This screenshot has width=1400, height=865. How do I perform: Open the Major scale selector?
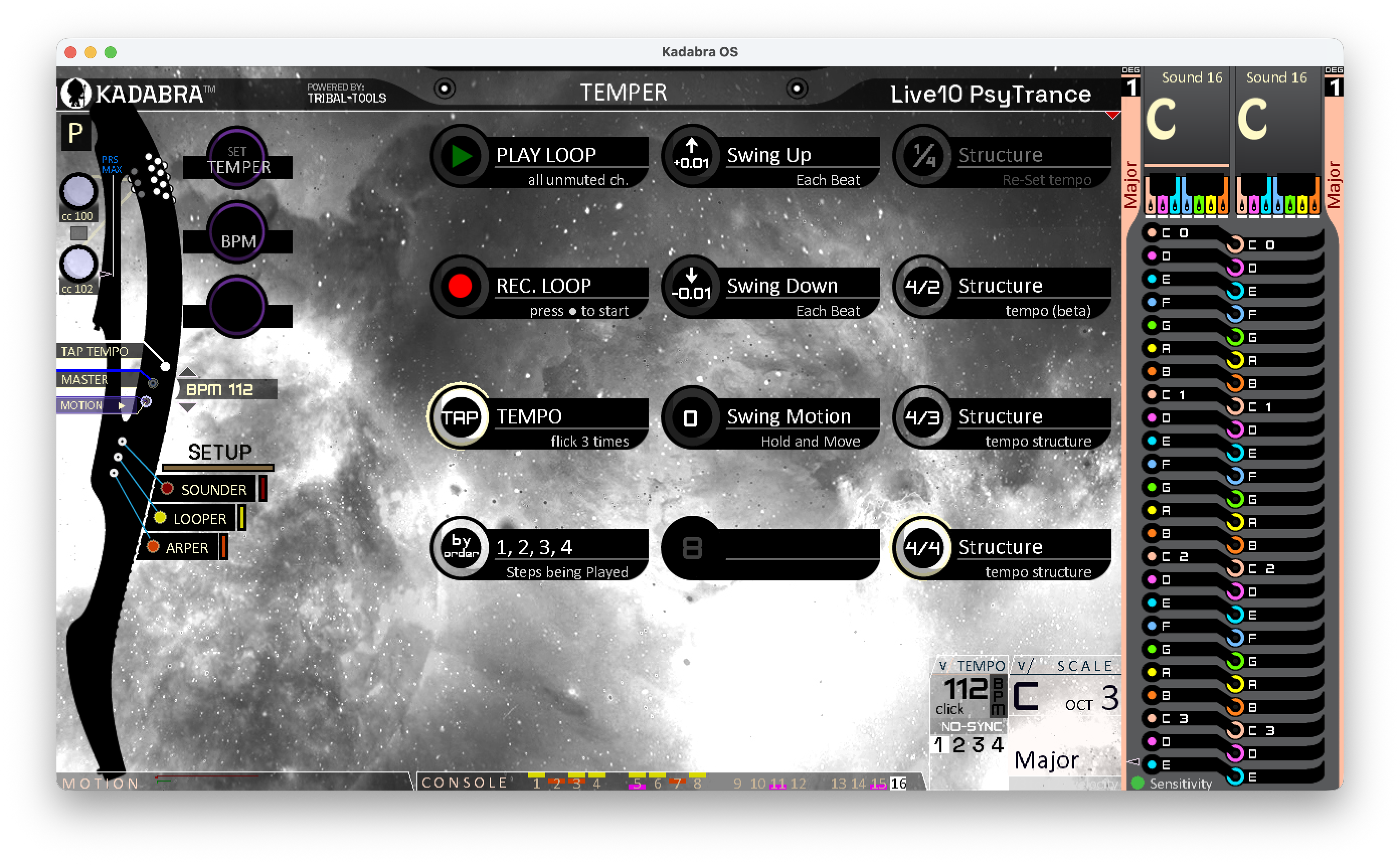pos(1046,760)
